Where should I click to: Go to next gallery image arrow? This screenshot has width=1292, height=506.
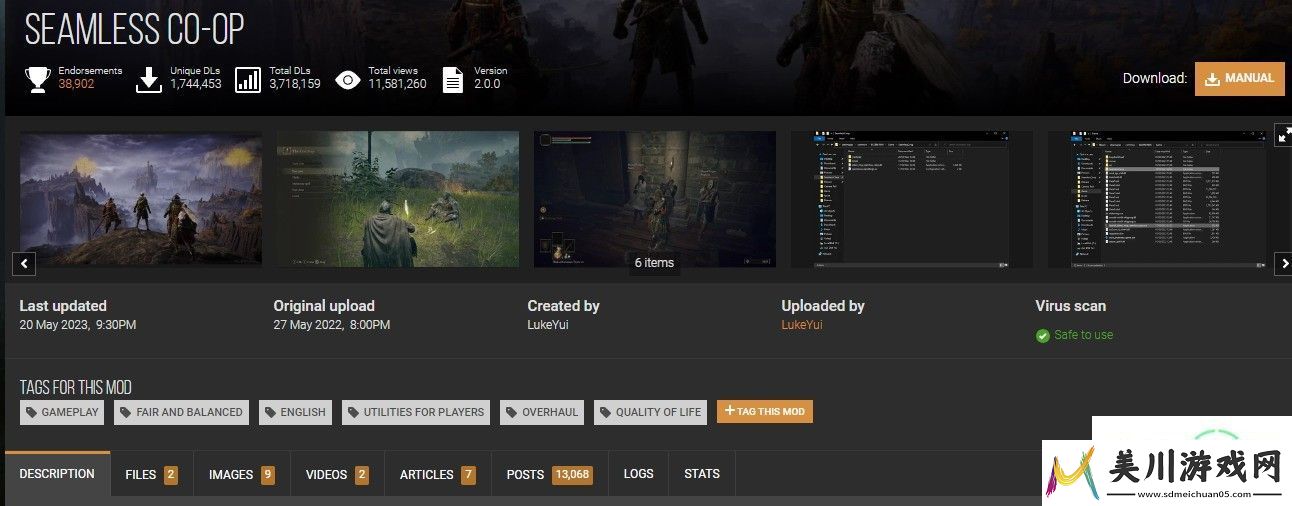[x=1285, y=264]
